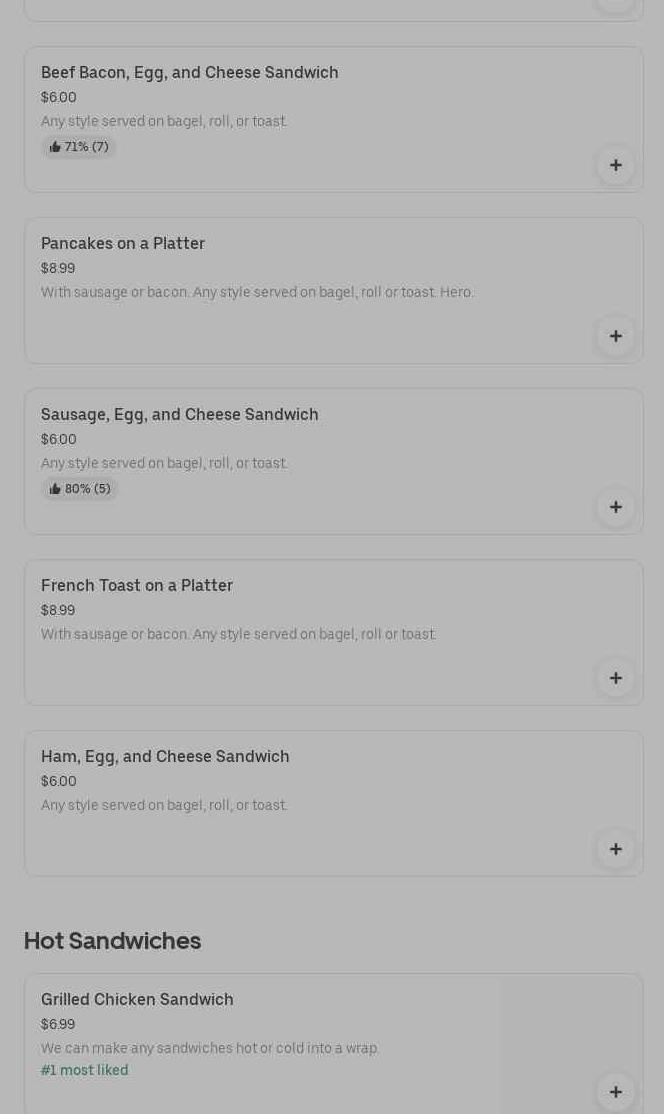
Task: Select the Pancakes on a Platter title
Action: [x=123, y=244]
